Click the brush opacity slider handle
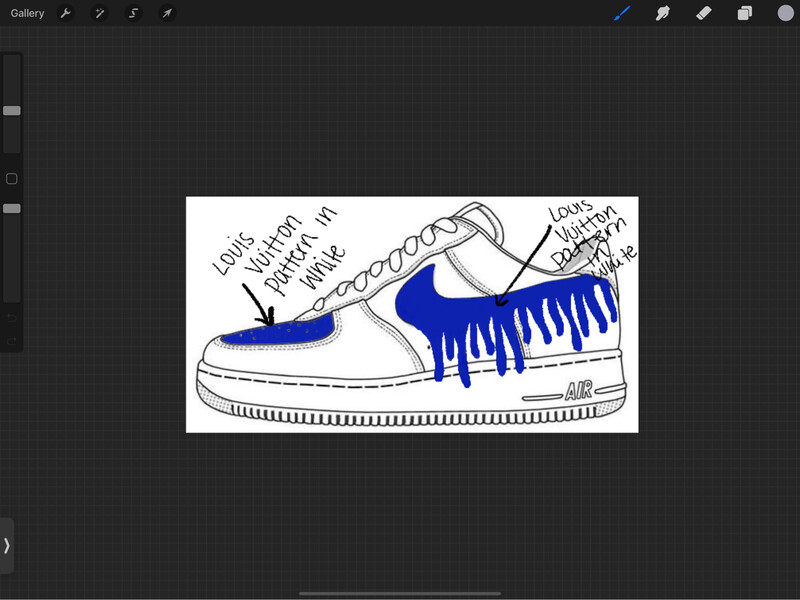This screenshot has width=800, height=600. coord(12,209)
